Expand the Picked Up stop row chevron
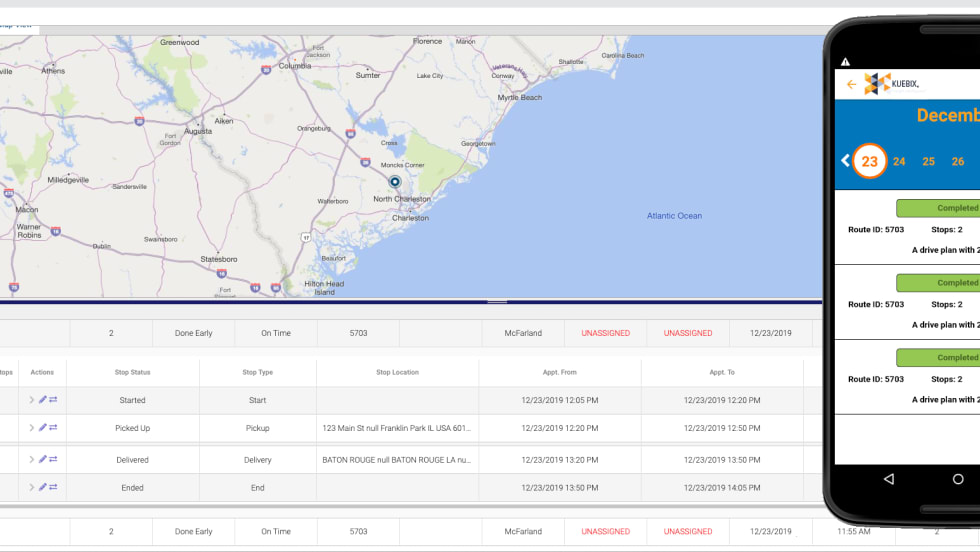This screenshot has height=552, width=980. coord(31,428)
